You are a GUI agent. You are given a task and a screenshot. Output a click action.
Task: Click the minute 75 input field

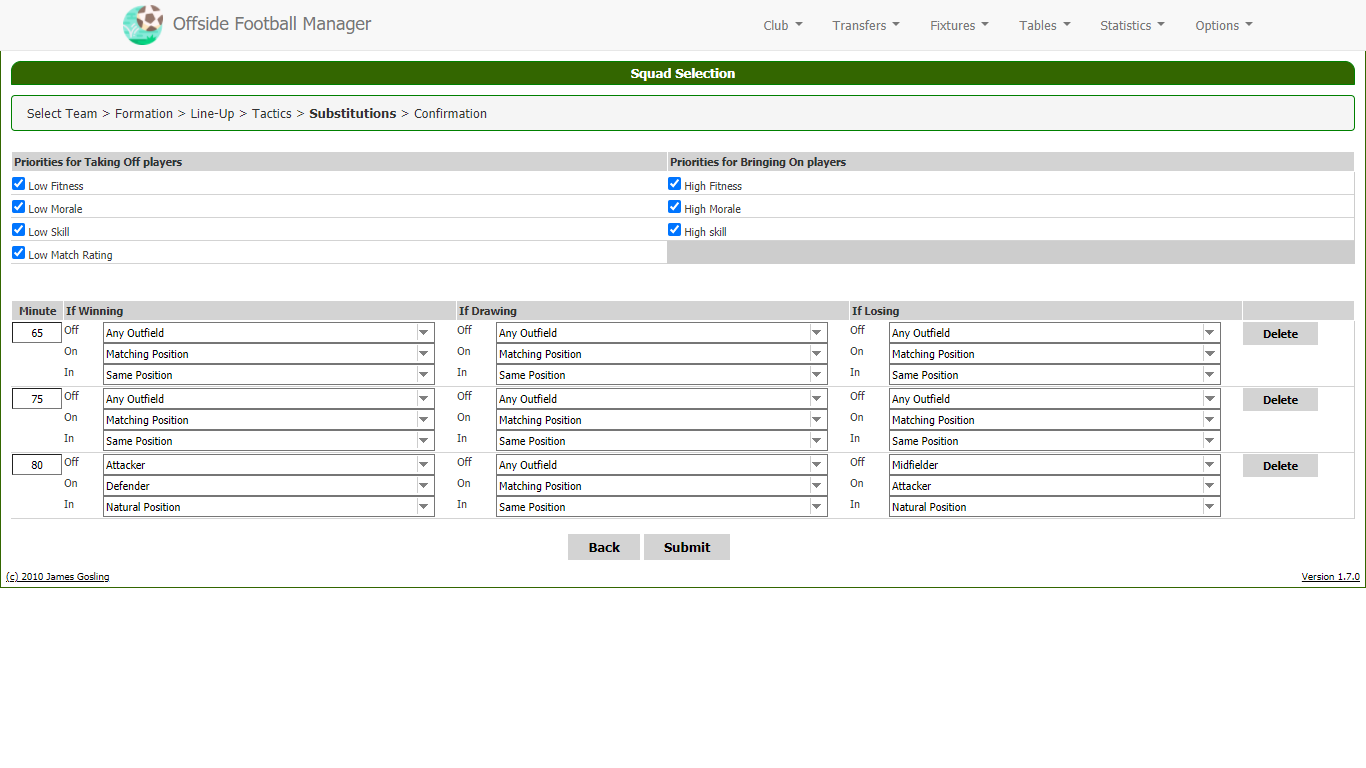(37, 399)
